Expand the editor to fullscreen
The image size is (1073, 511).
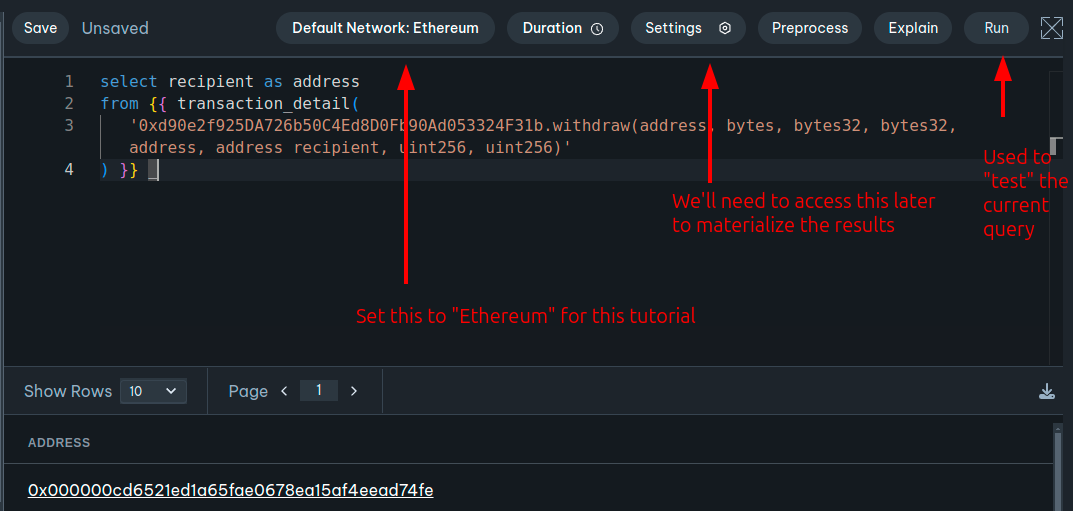click(1051, 28)
